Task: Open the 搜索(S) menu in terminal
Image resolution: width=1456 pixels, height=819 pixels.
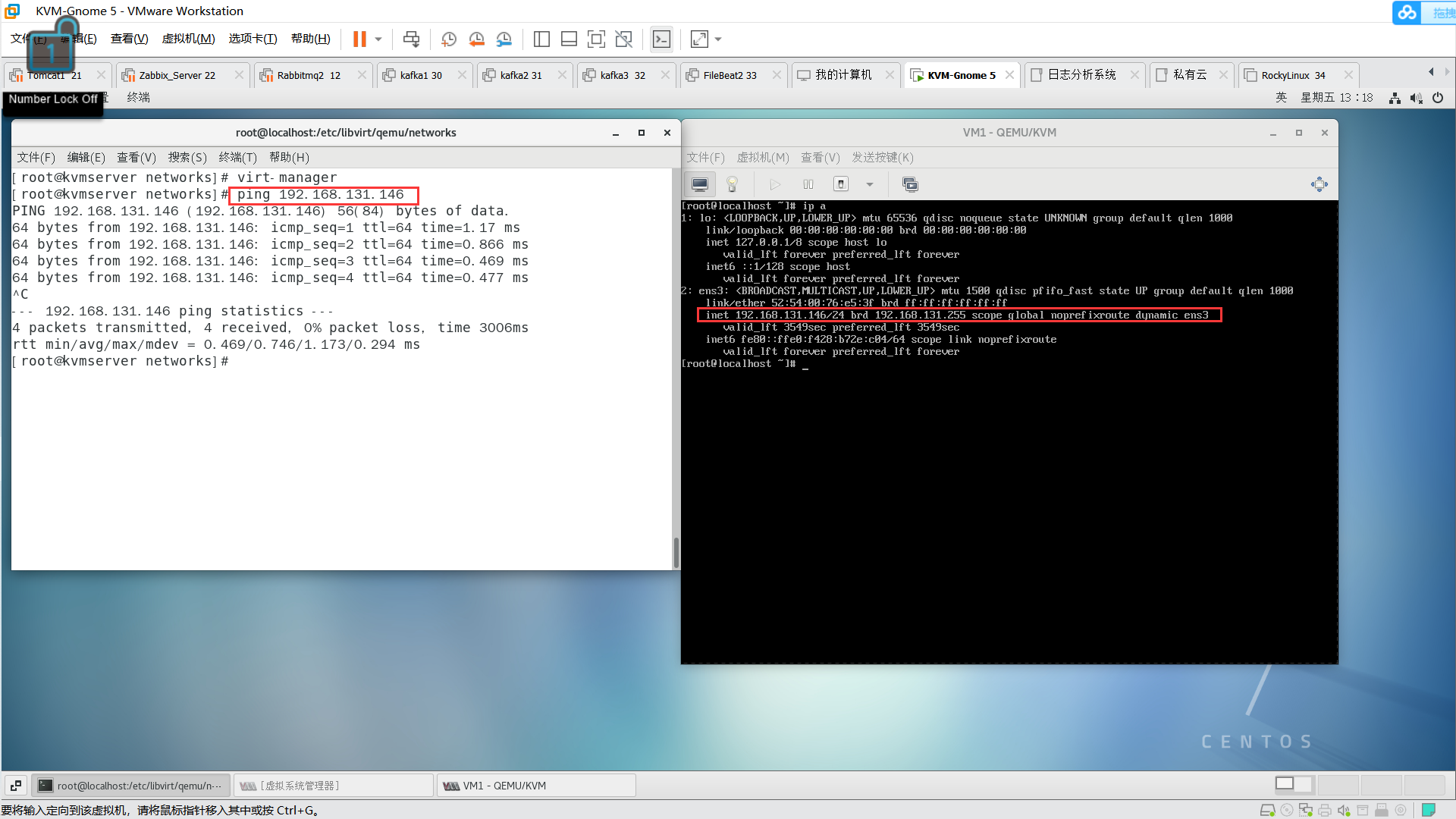Action: (187, 157)
